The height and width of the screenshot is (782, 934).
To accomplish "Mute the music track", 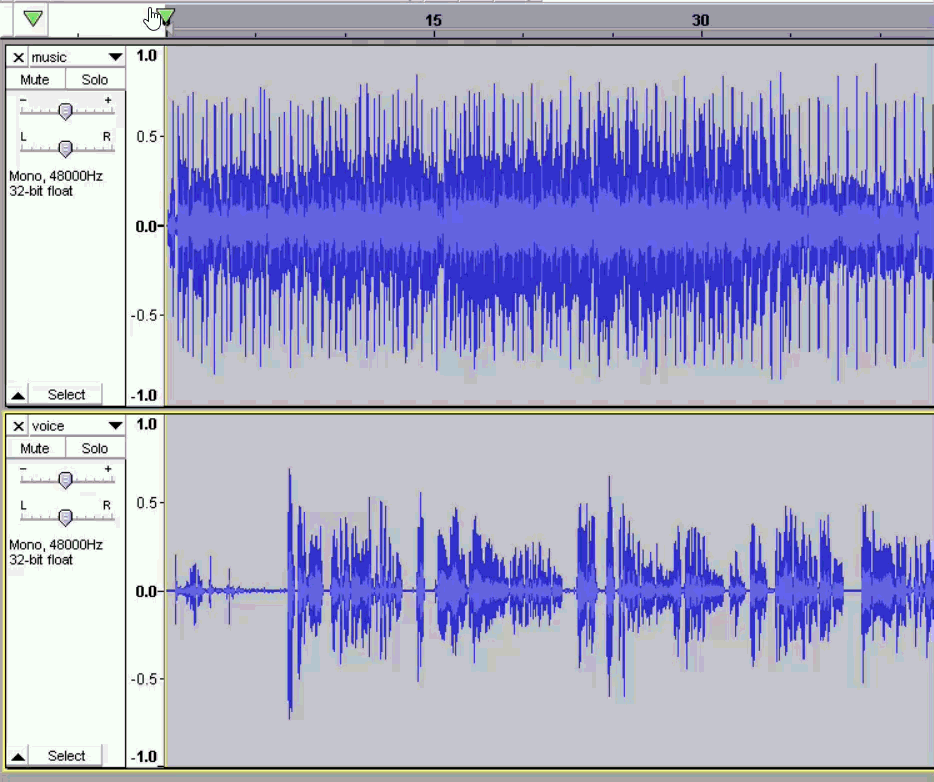I will click(x=35, y=79).
